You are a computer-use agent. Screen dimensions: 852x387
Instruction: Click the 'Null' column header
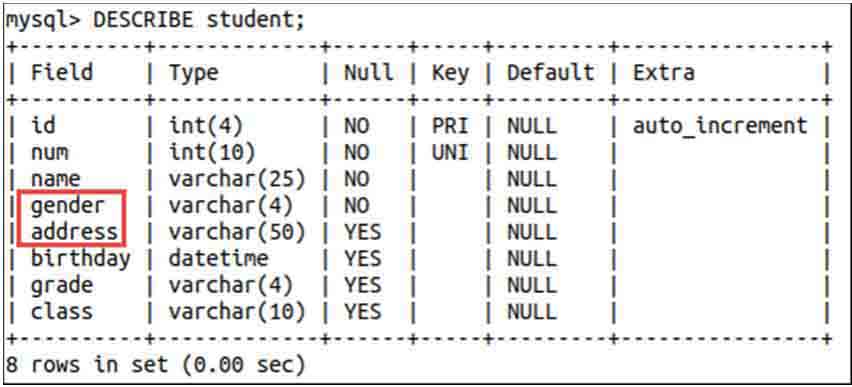point(368,72)
